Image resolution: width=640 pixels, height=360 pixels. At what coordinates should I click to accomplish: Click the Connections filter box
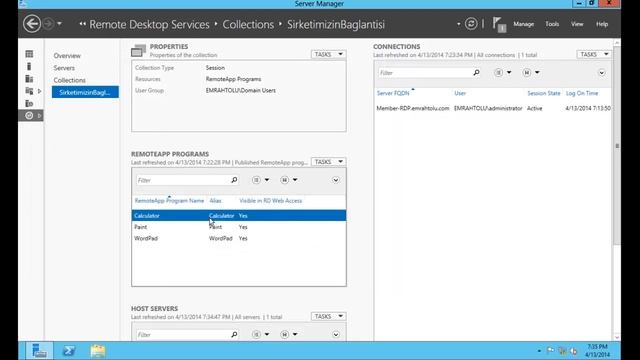pos(424,73)
